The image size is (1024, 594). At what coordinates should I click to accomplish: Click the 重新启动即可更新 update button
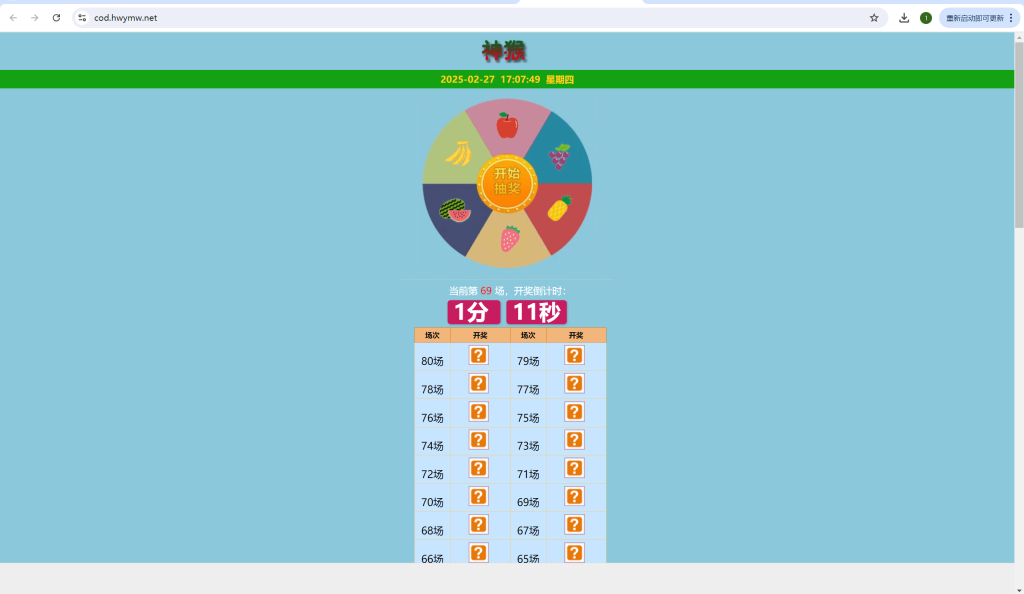pyautogui.click(x=974, y=18)
